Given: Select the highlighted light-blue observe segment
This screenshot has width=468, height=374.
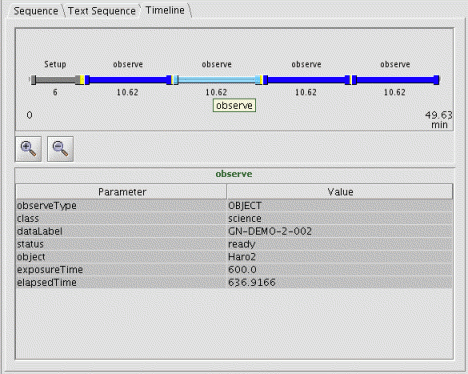Looking at the screenshot, I should pos(217,80).
